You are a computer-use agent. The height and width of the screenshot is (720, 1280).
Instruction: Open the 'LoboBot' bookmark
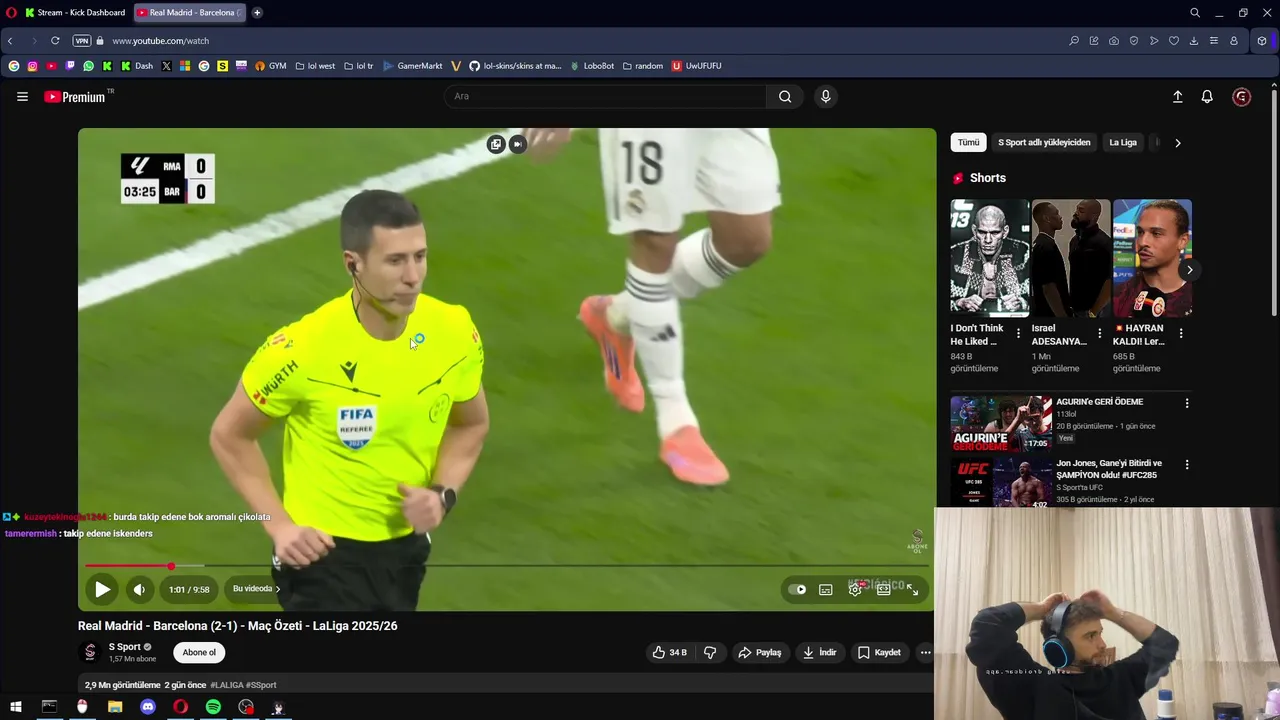pyautogui.click(x=592, y=66)
